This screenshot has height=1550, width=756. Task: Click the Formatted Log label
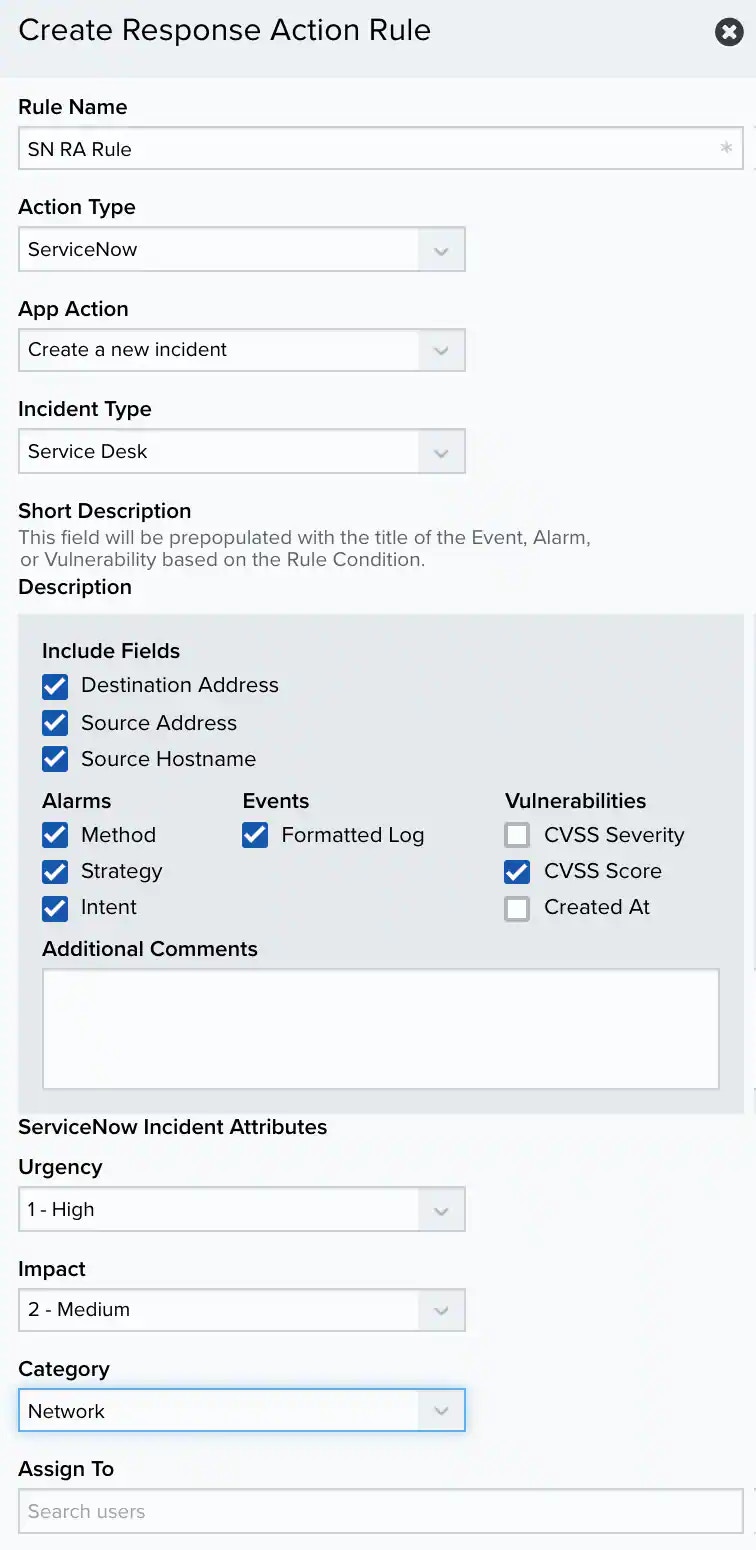353,835
